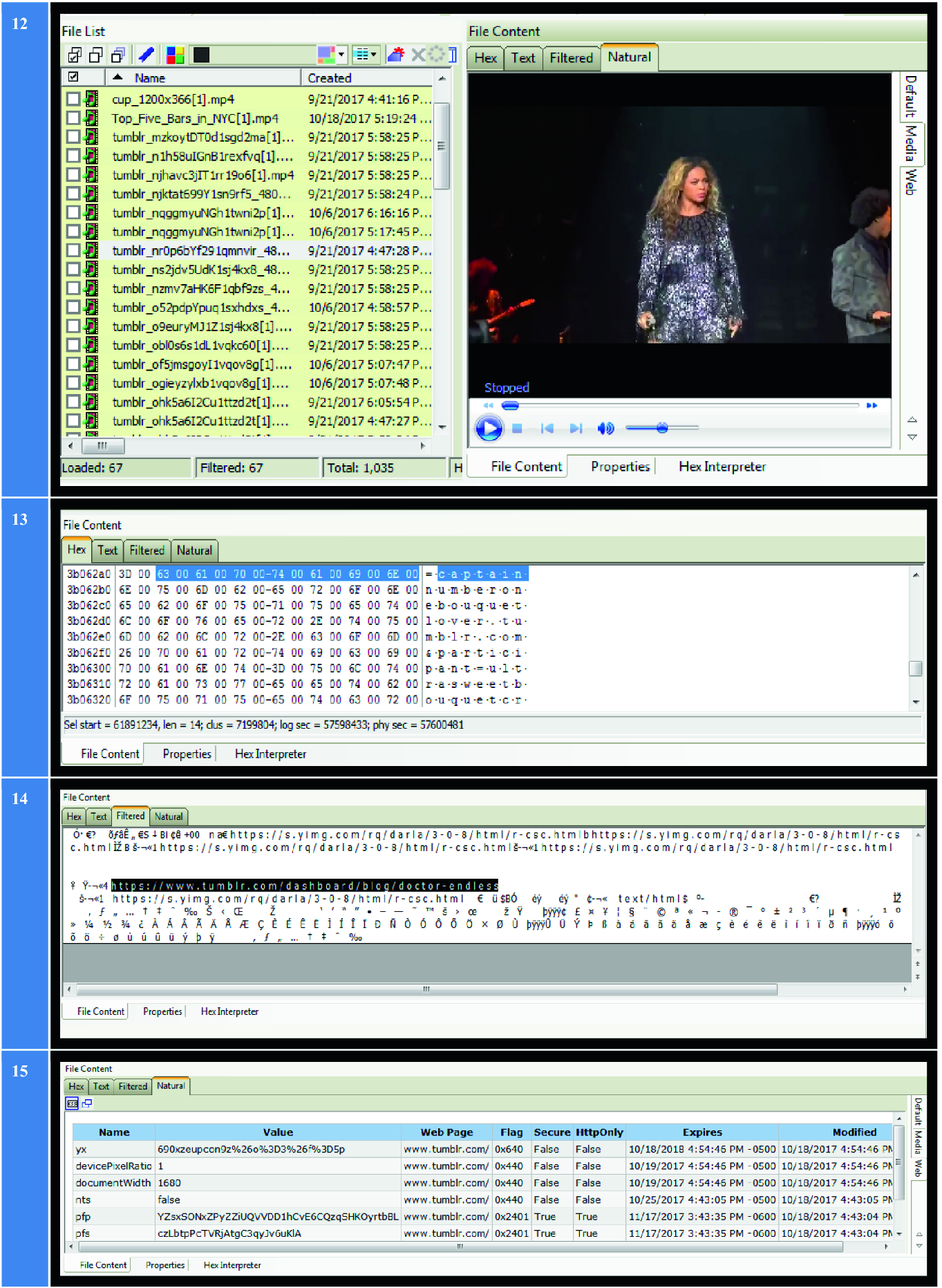Click the small up triangle right of media player

tap(912, 420)
